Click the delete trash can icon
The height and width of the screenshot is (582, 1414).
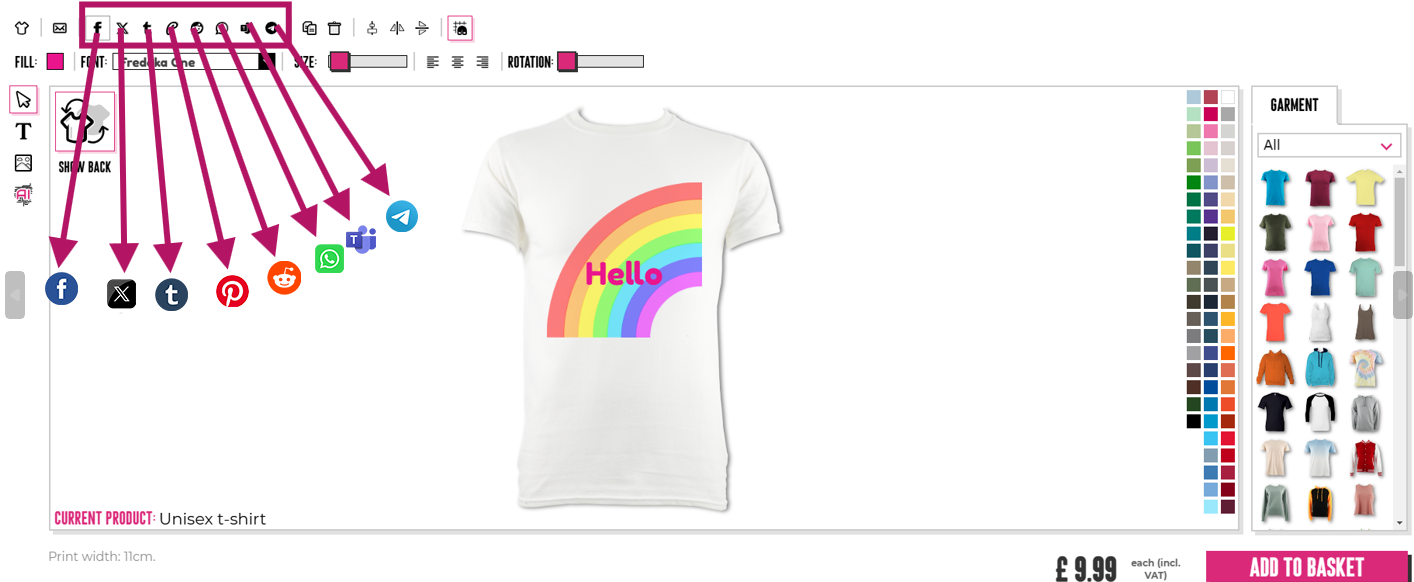pyautogui.click(x=335, y=28)
